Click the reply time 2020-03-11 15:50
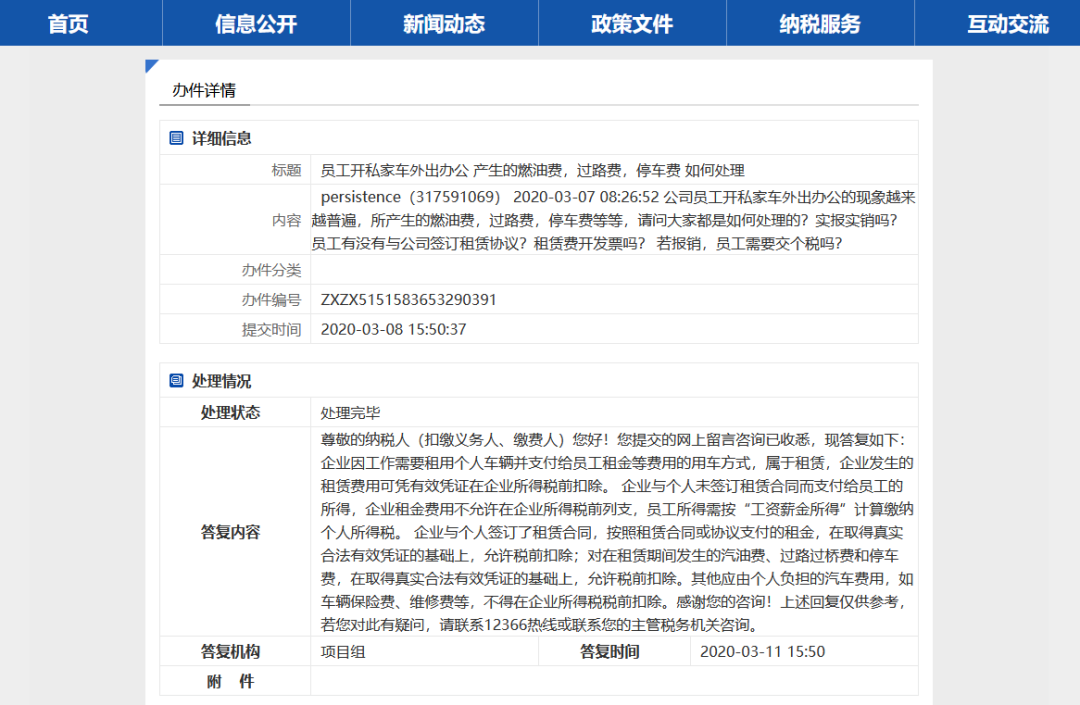The width and height of the screenshot is (1080, 705). [x=762, y=651]
